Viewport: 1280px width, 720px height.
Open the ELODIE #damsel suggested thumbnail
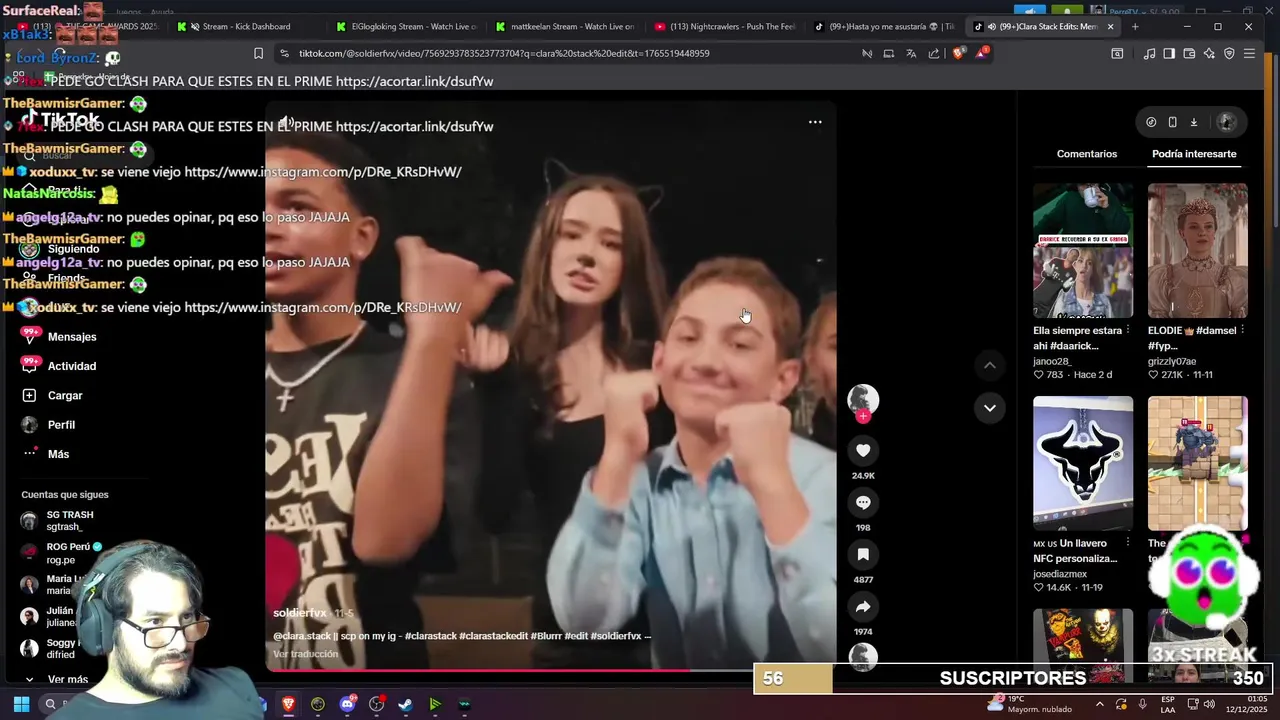click(x=1197, y=250)
